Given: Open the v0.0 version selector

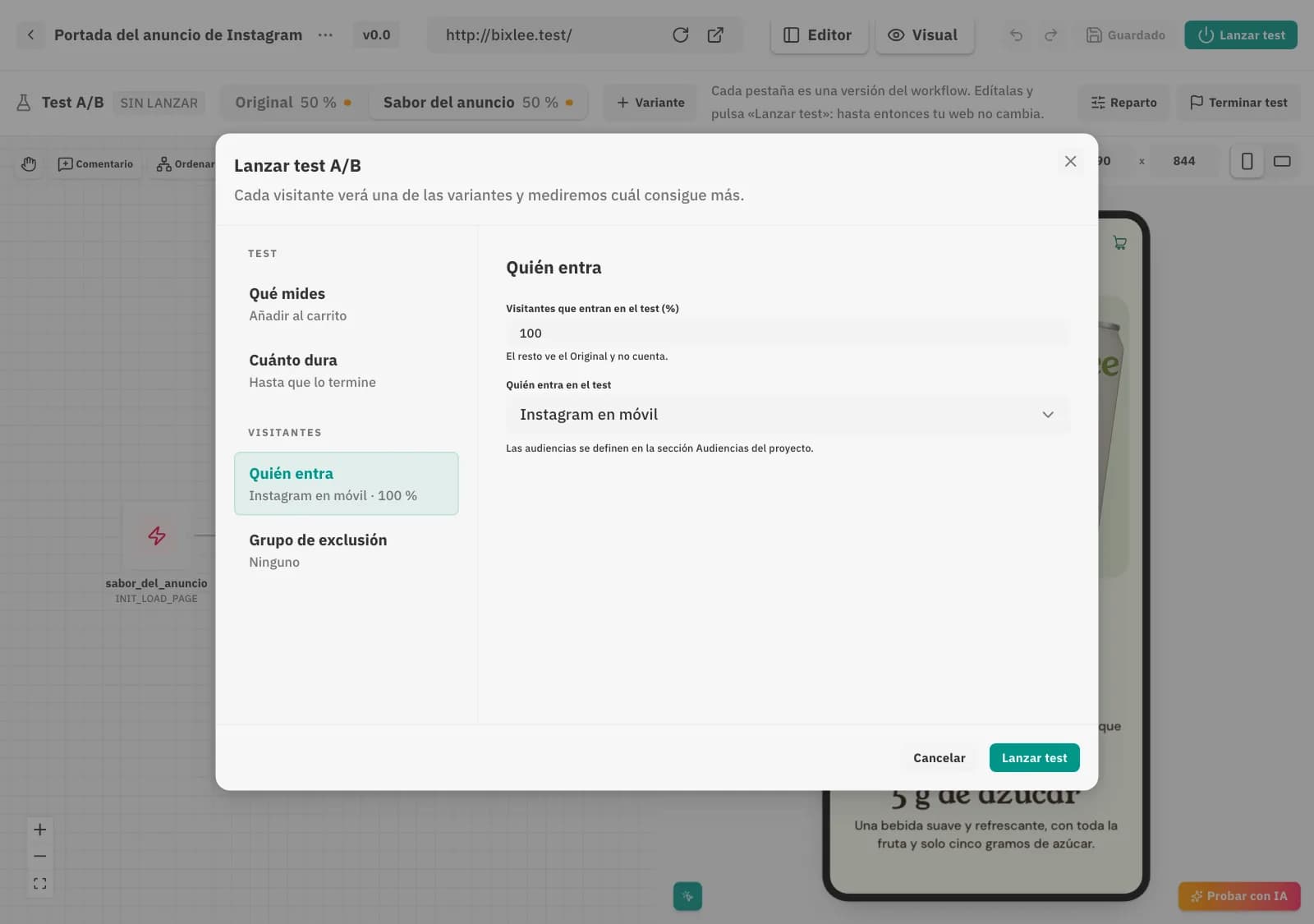Looking at the screenshot, I should point(376,35).
